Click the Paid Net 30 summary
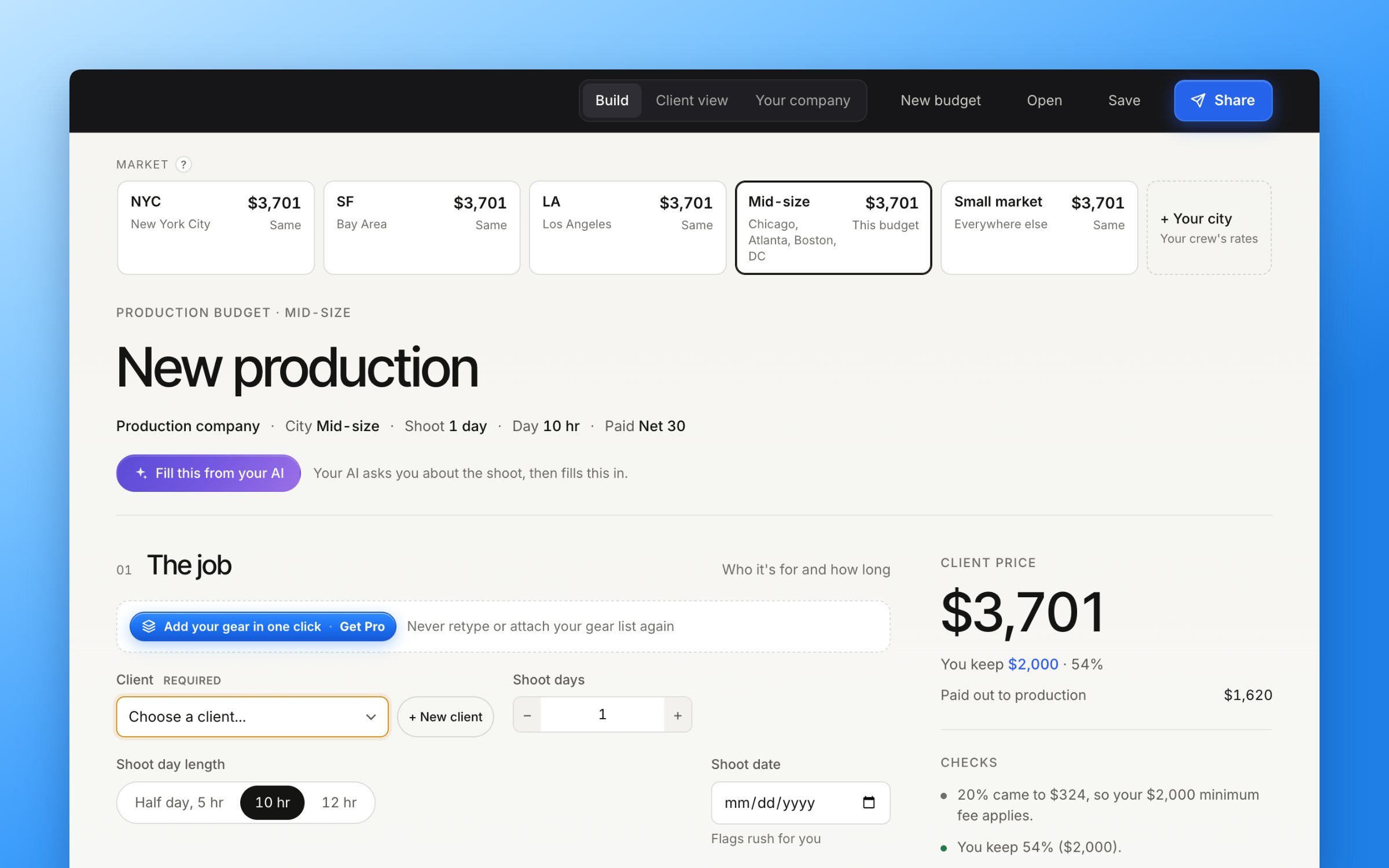Viewport: 1389px width, 868px height. pyautogui.click(x=645, y=426)
